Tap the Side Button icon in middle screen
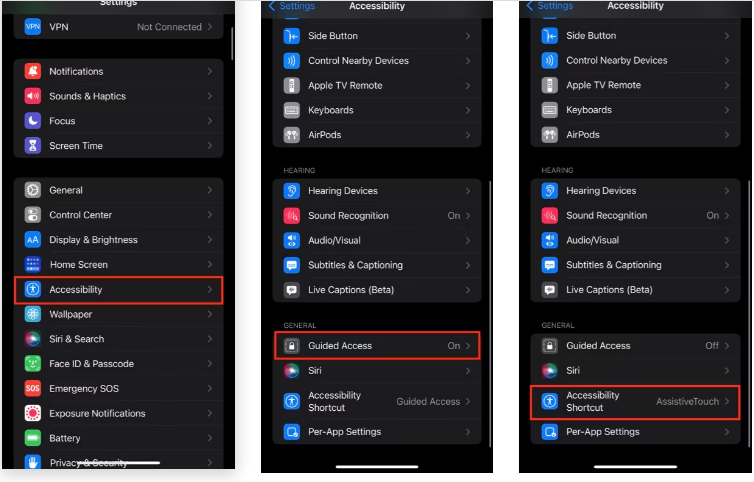The width and height of the screenshot is (754, 482). [x=291, y=36]
